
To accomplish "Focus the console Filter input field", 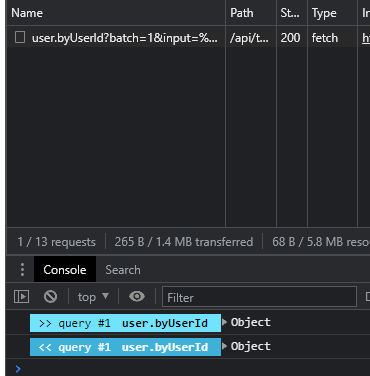I will (x=259, y=296).
